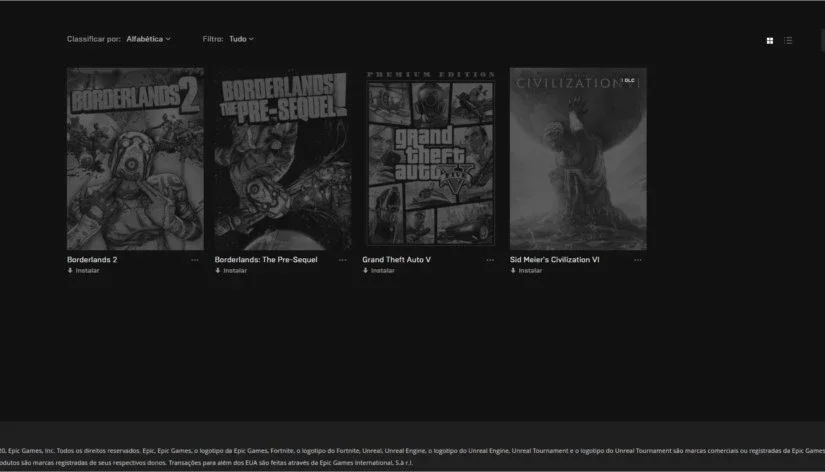Click the Sid Meier's Civilization VI title text
This screenshot has height=472, width=825.
coord(555,259)
